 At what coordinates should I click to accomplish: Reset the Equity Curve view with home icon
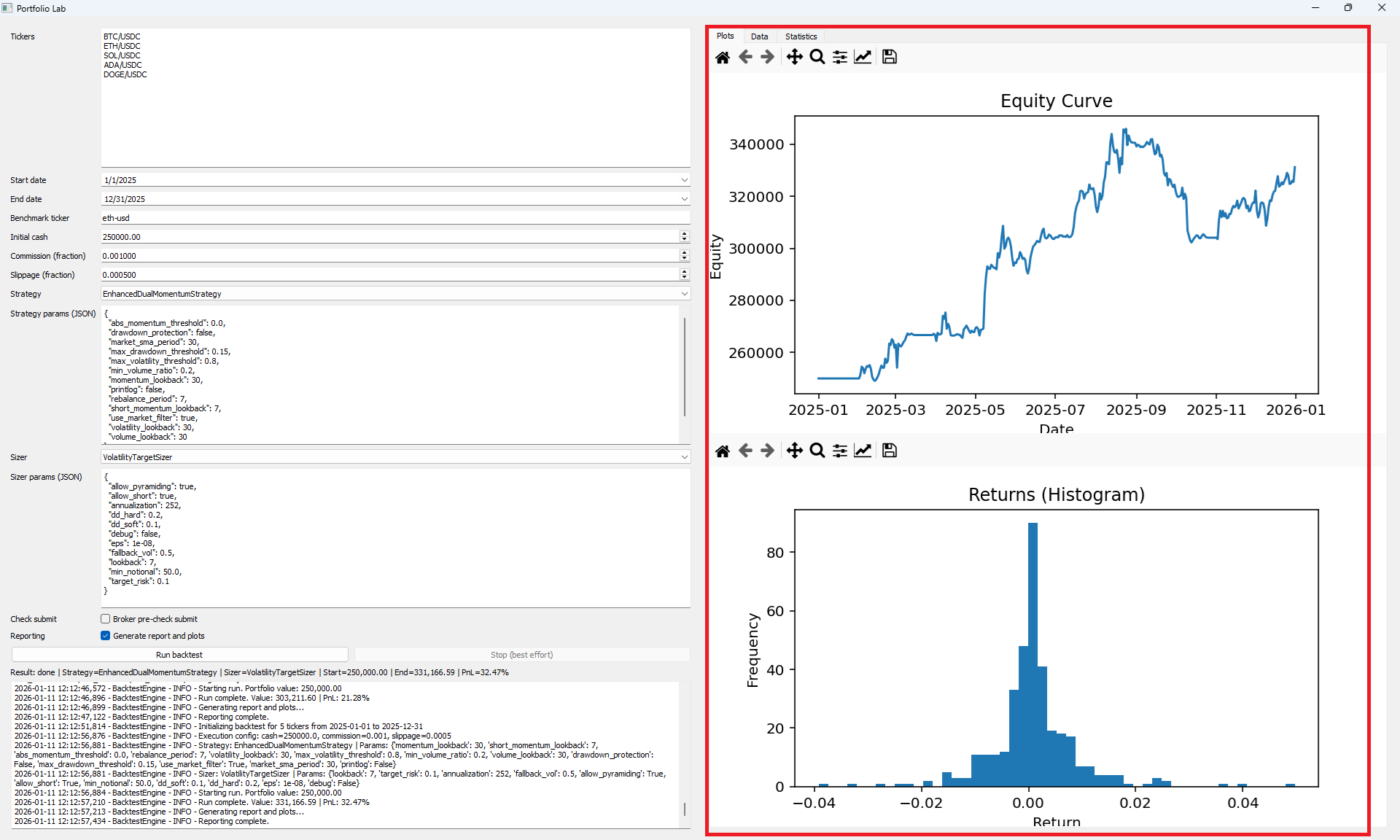[x=723, y=56]
